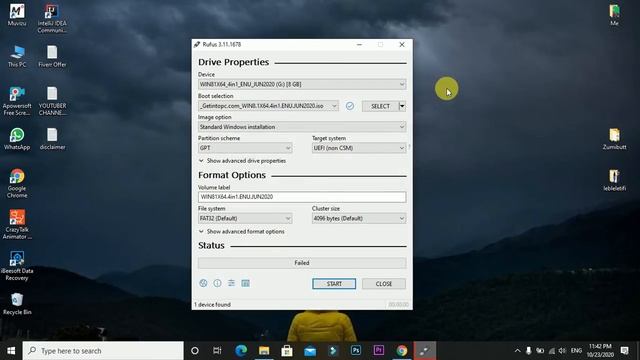640x360 pixels.
Task: Click the Failed status progress bar
Action: (302, 263)
